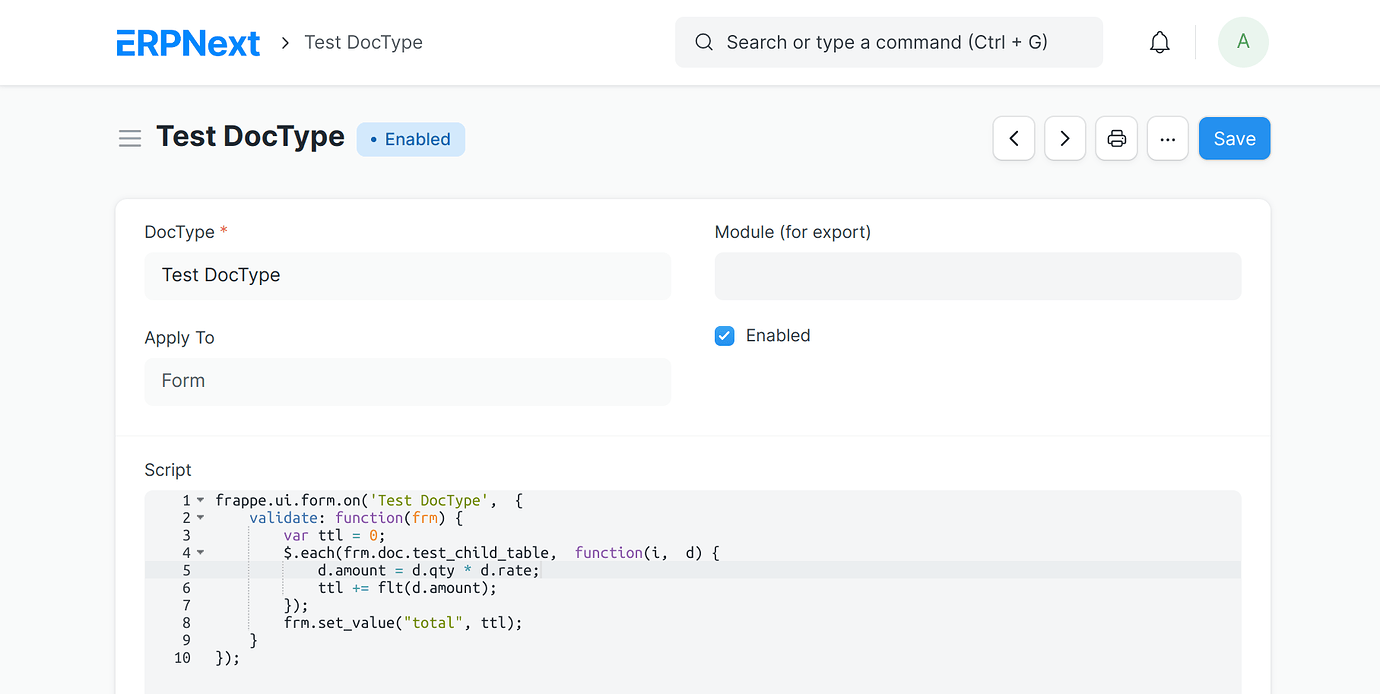Image resolution: width=1380 pixels, height=694 pixels.
Task: Click the search magnifier icon
Action: [703, 42]
